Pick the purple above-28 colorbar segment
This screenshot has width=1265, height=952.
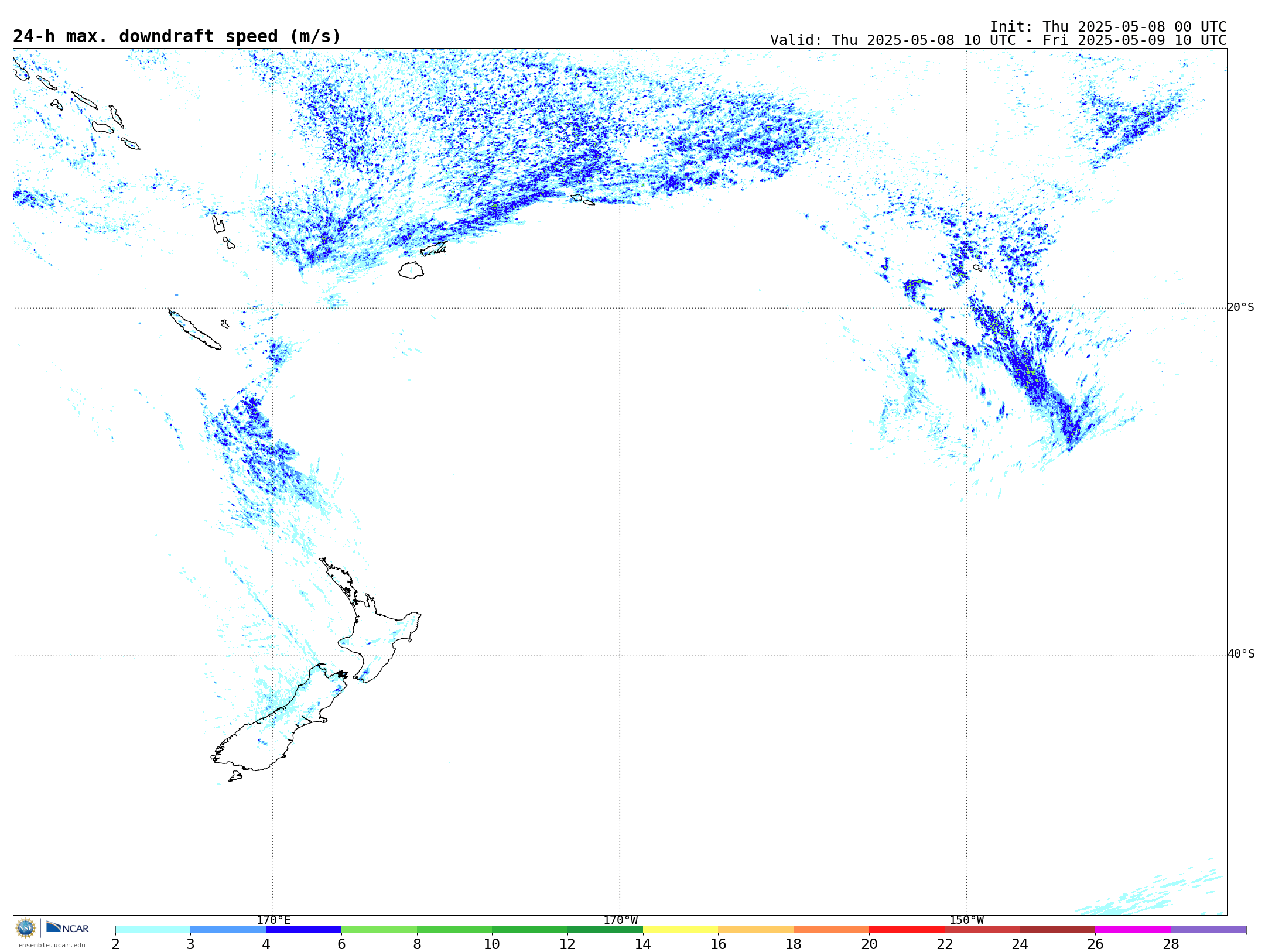click(1208, 930)
